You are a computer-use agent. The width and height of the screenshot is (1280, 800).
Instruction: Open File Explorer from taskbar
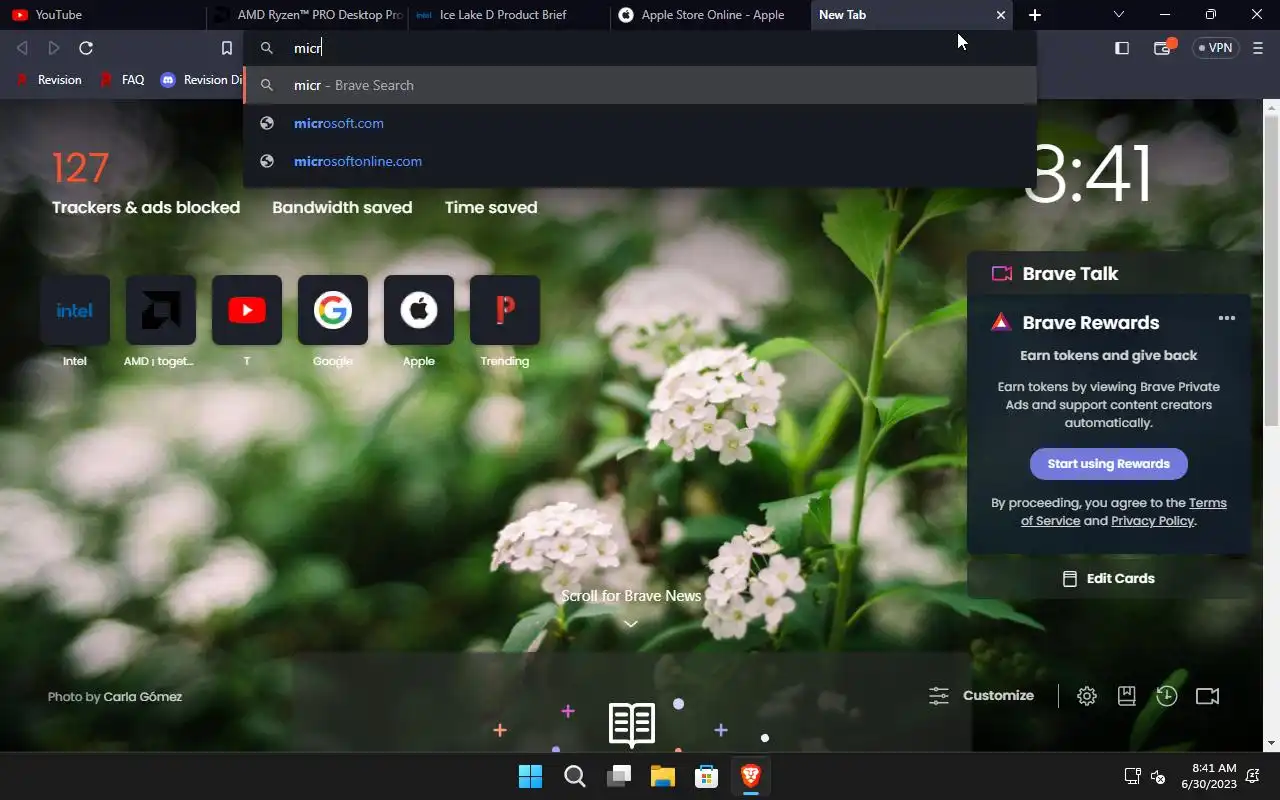tap(663, 776)
